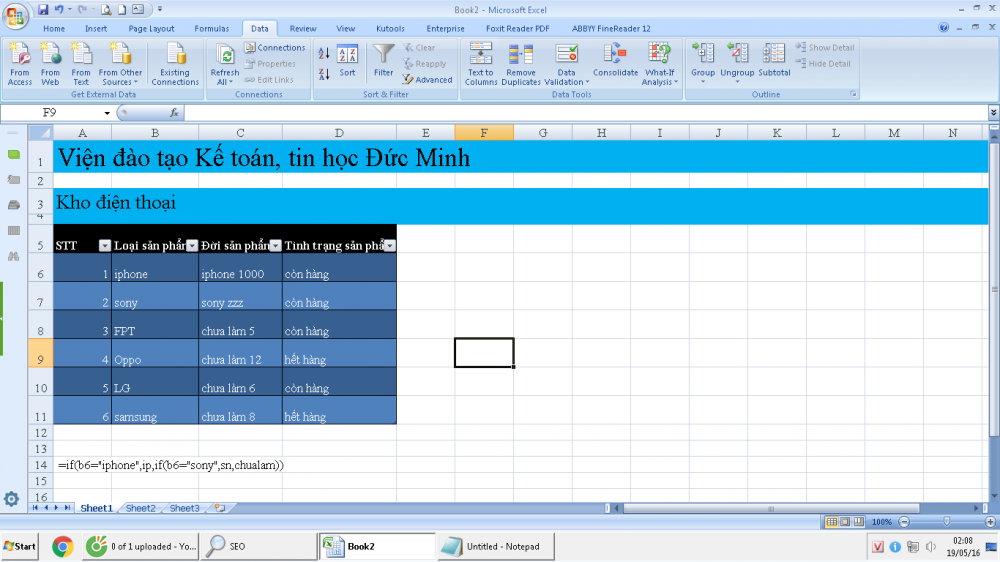Open the From Other Sources dropdown
Screen dimensions: 1000x562
click(120, 63)
